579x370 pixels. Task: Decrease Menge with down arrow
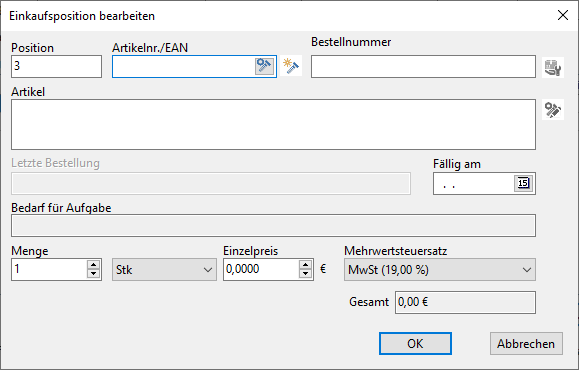click(93, 274)
